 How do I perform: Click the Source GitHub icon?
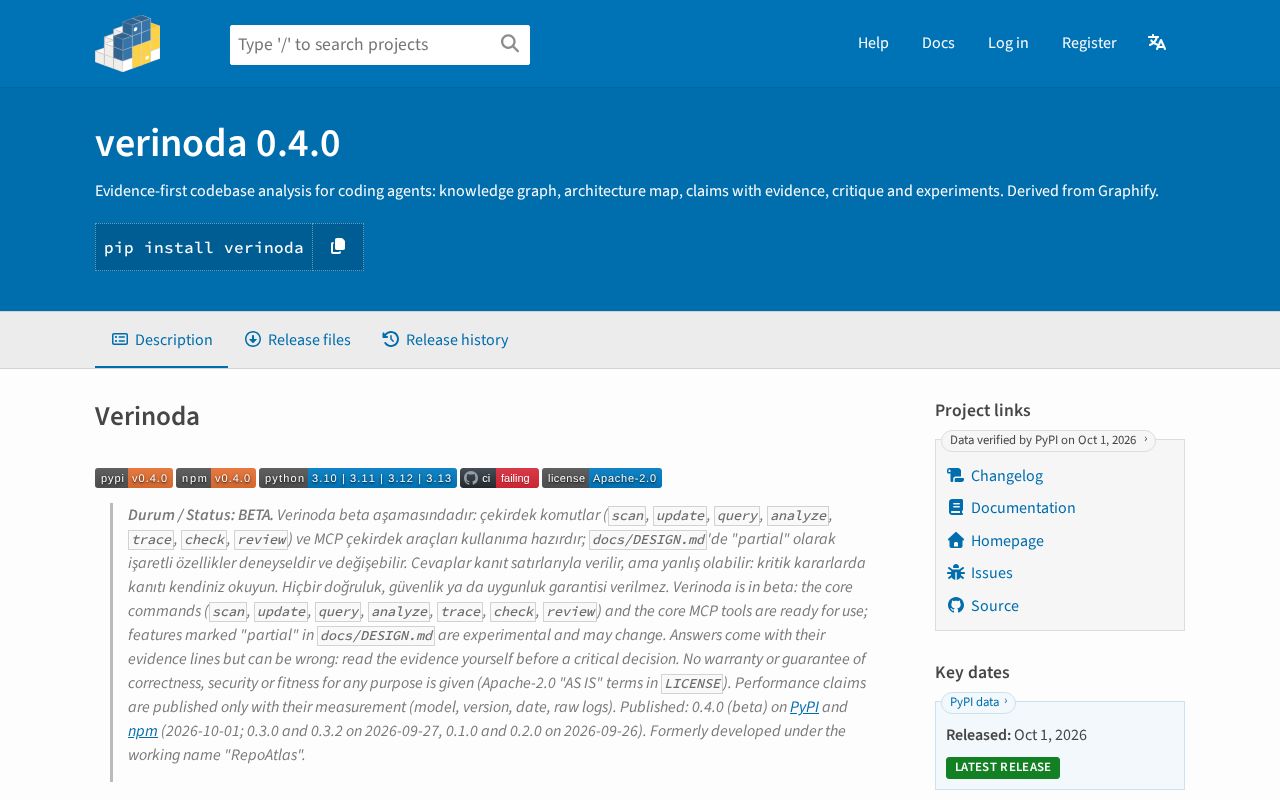click(956, 606)
